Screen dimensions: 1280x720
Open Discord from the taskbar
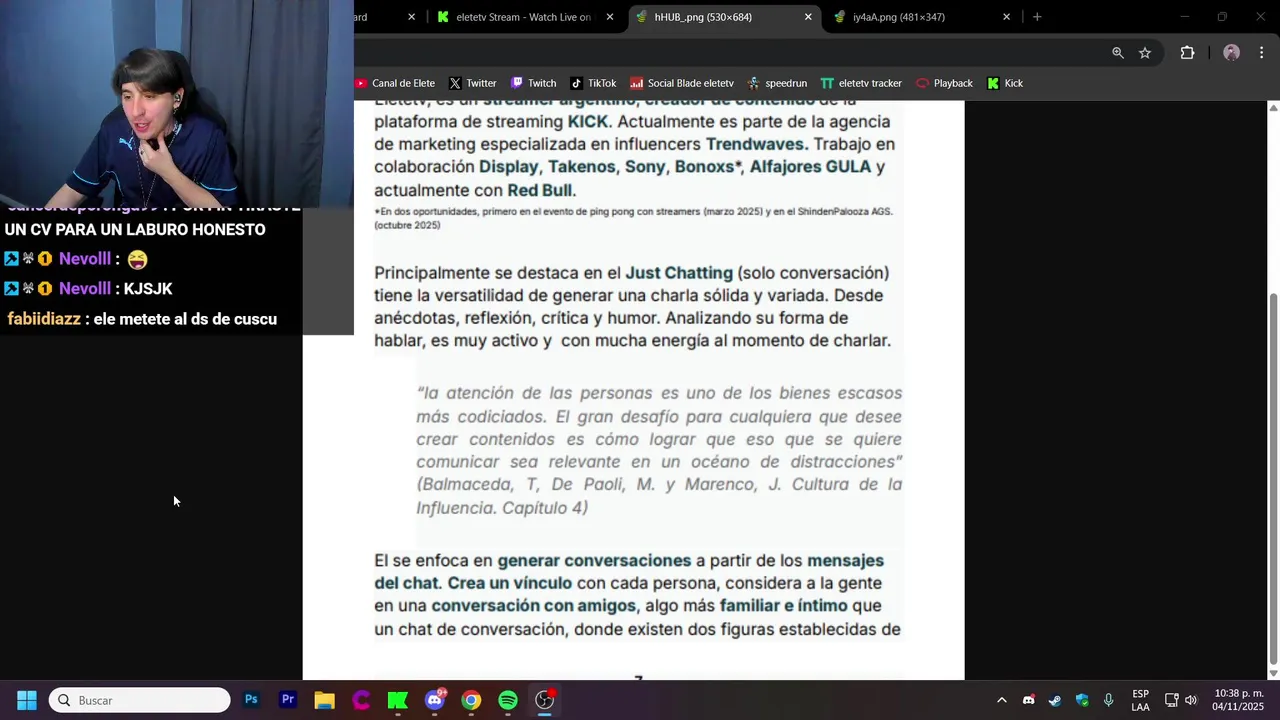click(435, 700)
